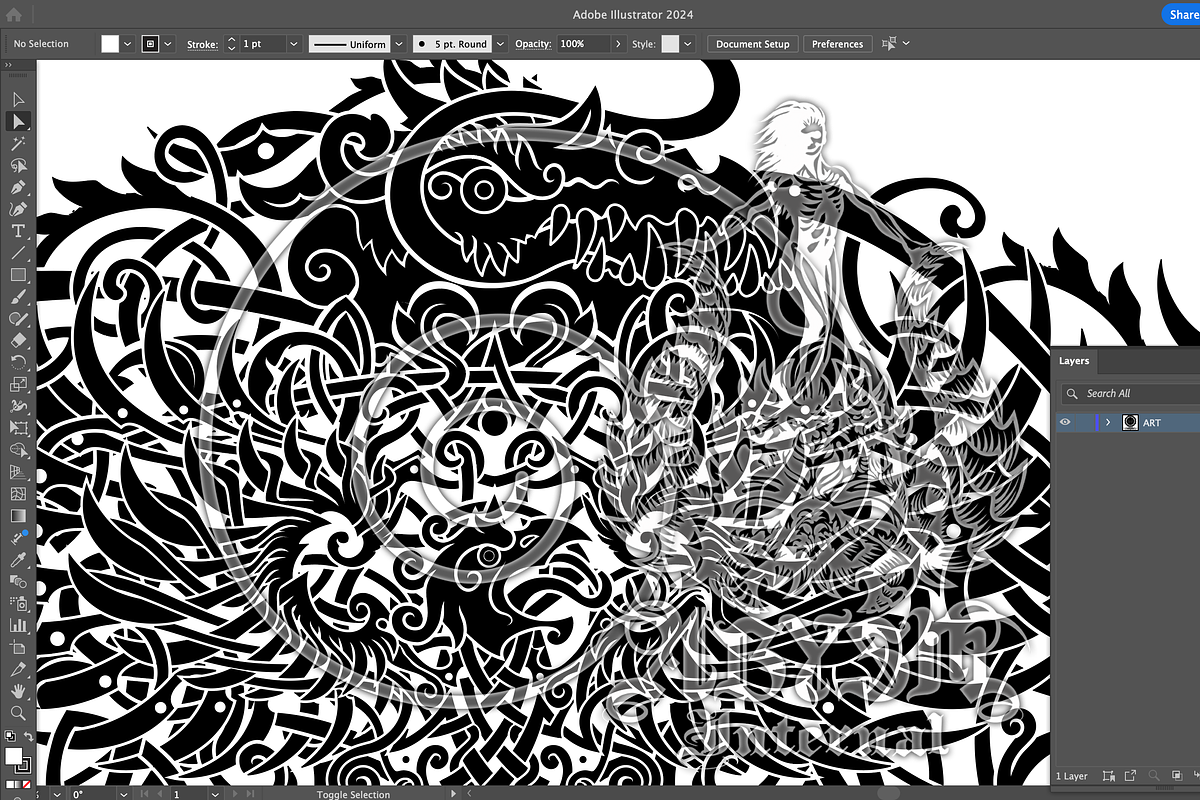Select the Shape Builder tool

18,450
